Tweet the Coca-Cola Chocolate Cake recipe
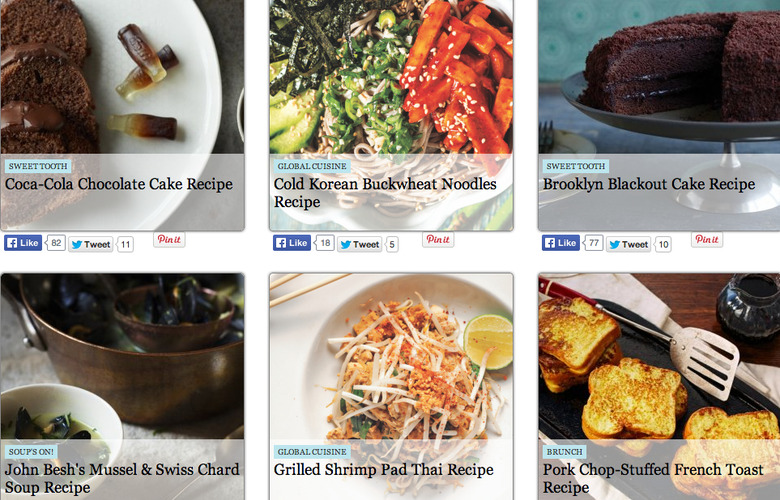This screenshot has height=500, width=780. pyautogui.click(x=91, y=244)
